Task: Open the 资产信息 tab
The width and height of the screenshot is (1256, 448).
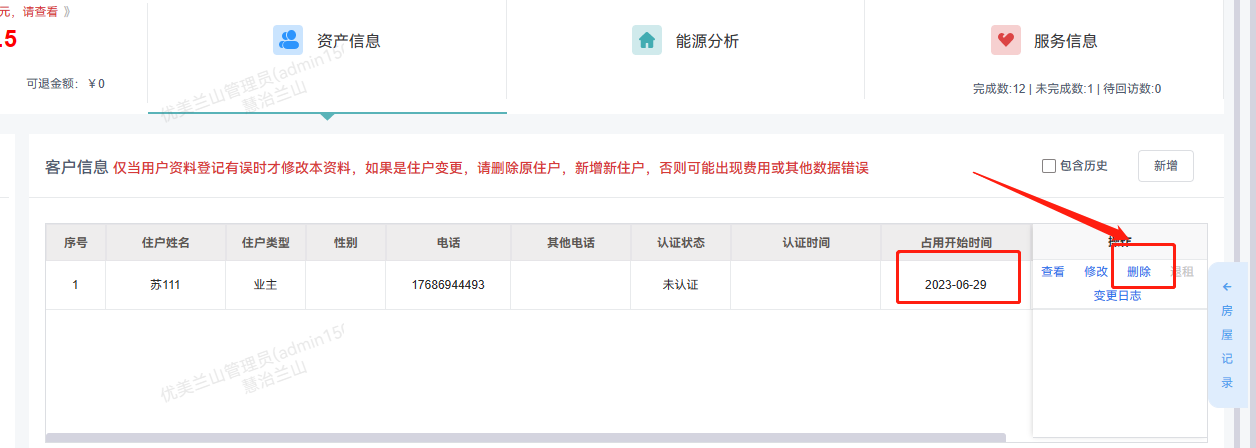Action: click(327, 56)
